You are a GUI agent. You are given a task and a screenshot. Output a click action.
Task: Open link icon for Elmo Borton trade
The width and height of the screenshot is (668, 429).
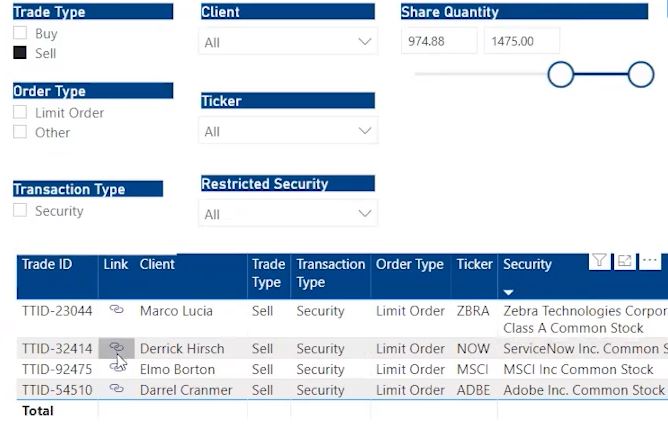click(116, 369)
